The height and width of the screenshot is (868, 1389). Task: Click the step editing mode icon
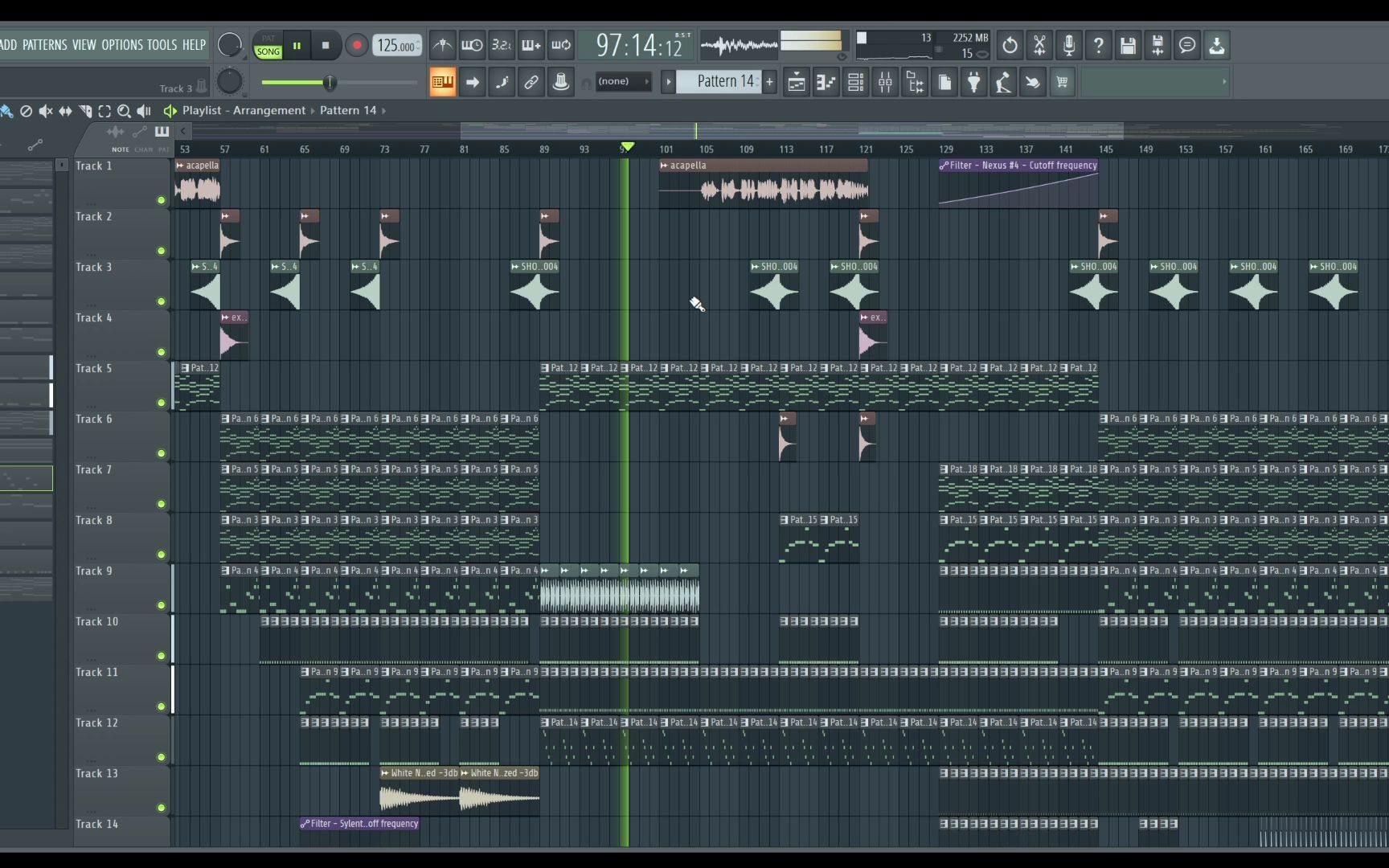[x=502, y=82]
